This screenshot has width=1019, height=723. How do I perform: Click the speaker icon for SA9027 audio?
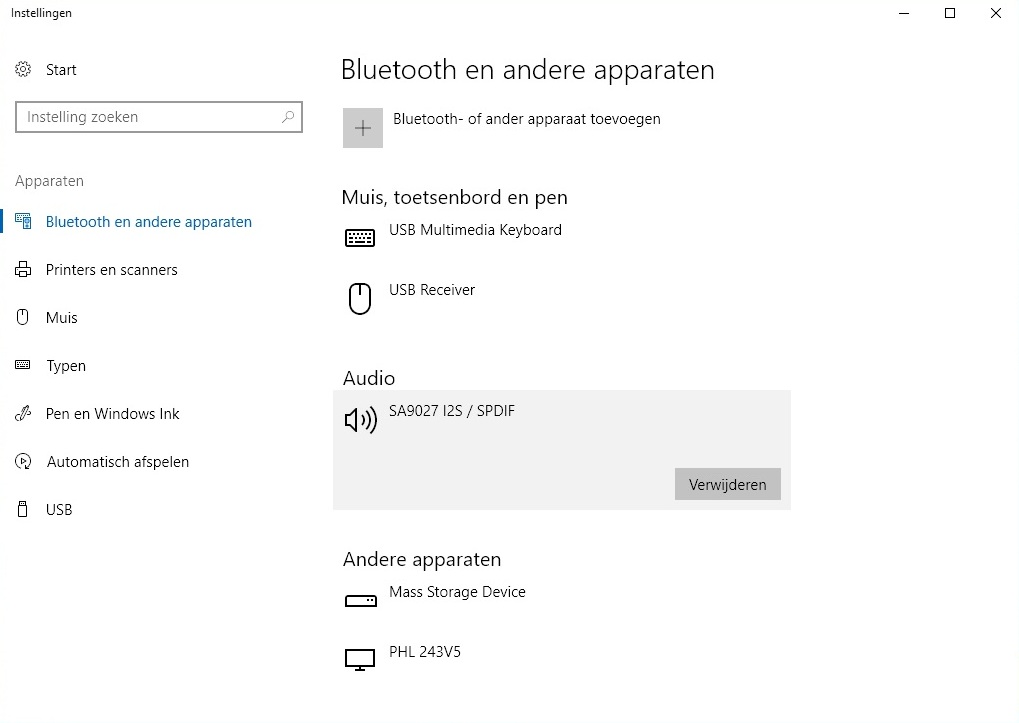click(360, 420)
